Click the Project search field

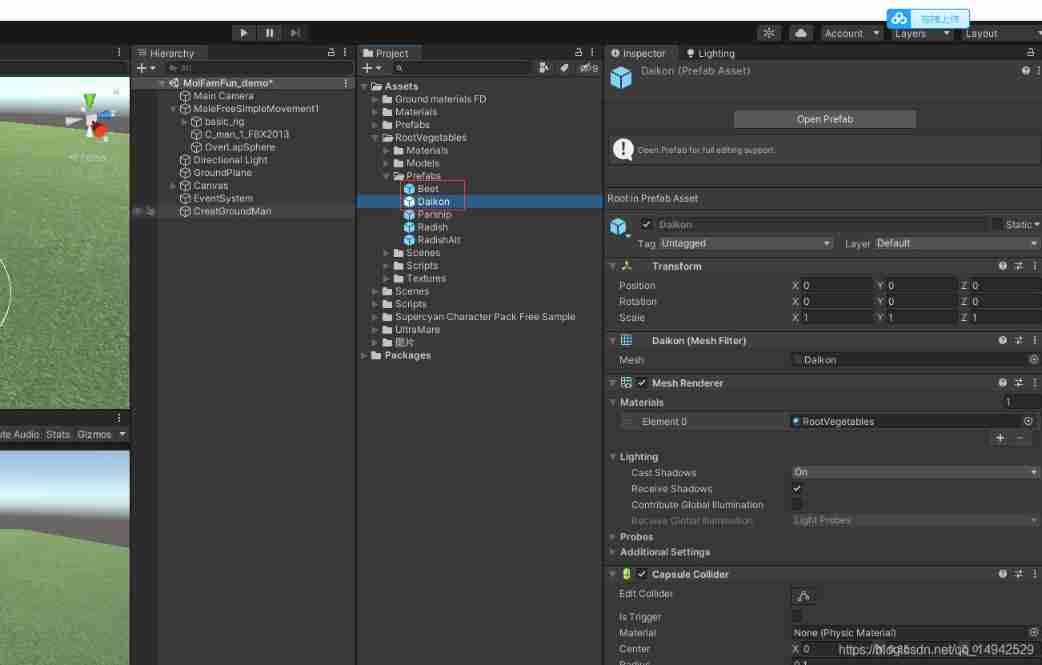[462, 68]
